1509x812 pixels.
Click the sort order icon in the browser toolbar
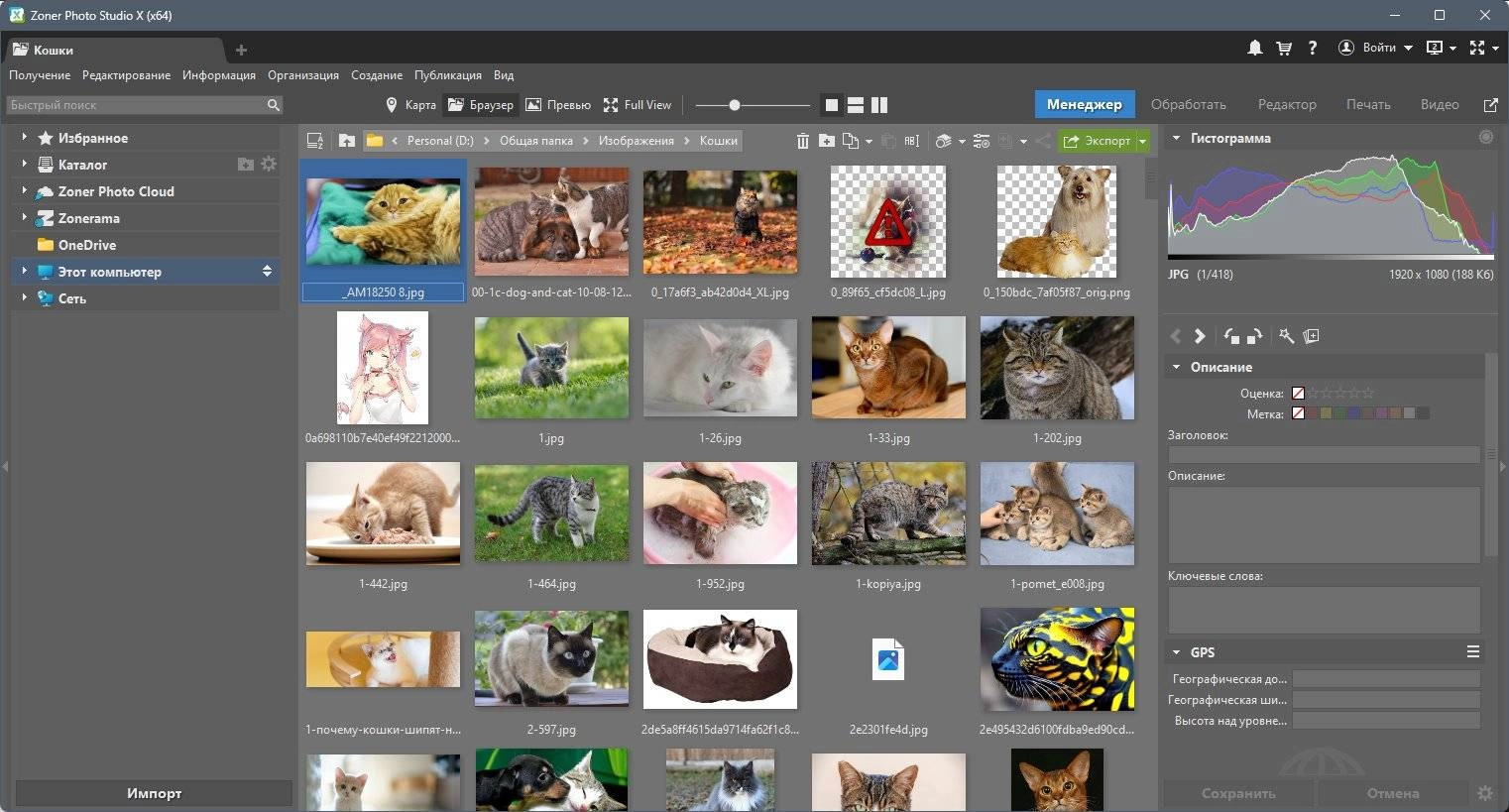(x=315, y=141)
